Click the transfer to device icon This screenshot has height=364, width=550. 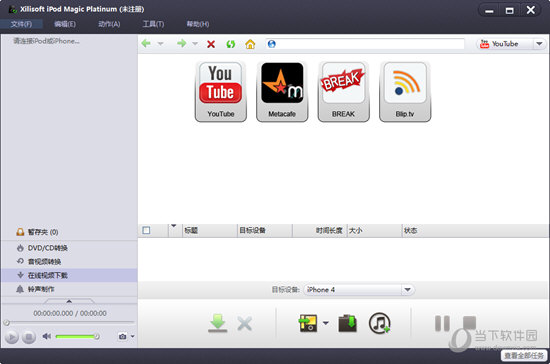click(308, 323)
